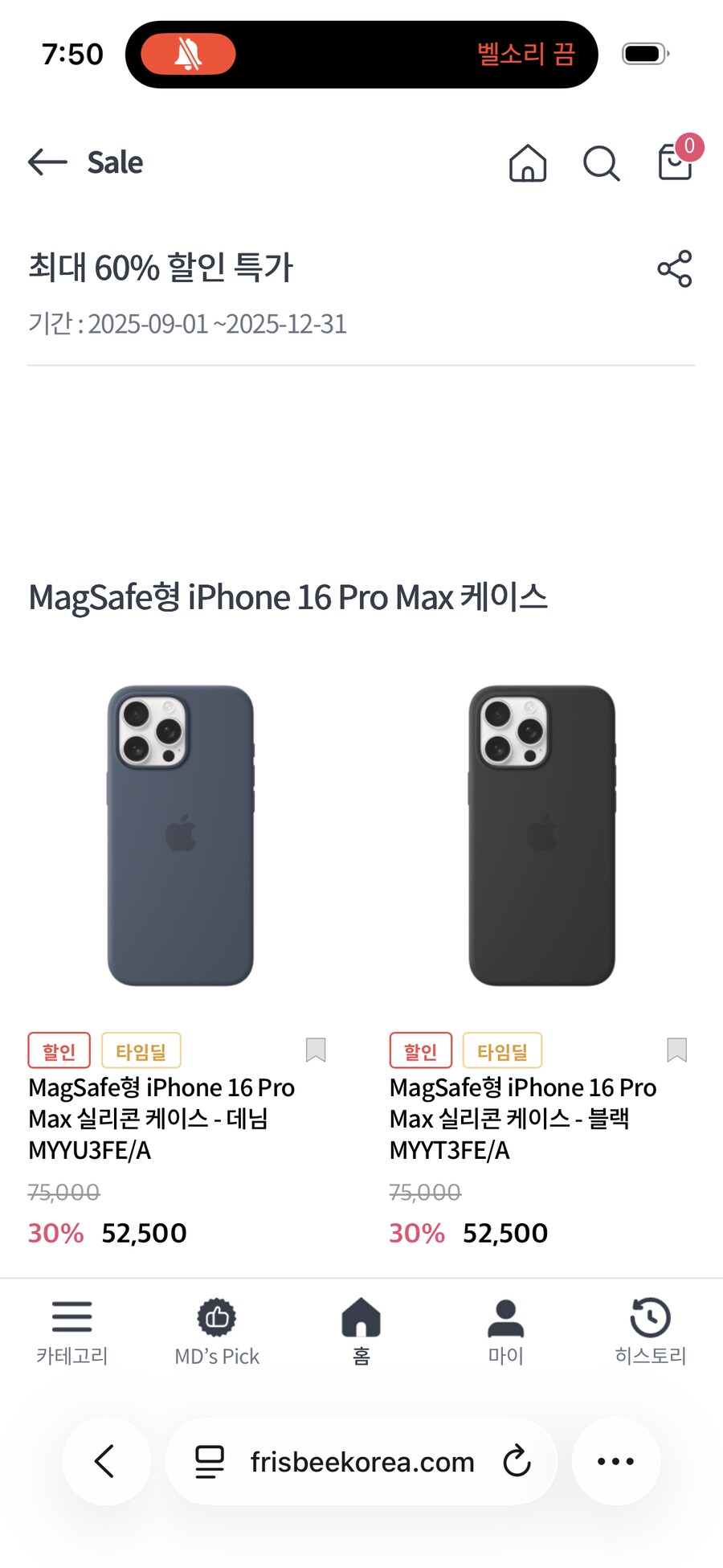
Task: Go back using the Sale arrow
Action: pyautogui.click(x=47, y=162)
